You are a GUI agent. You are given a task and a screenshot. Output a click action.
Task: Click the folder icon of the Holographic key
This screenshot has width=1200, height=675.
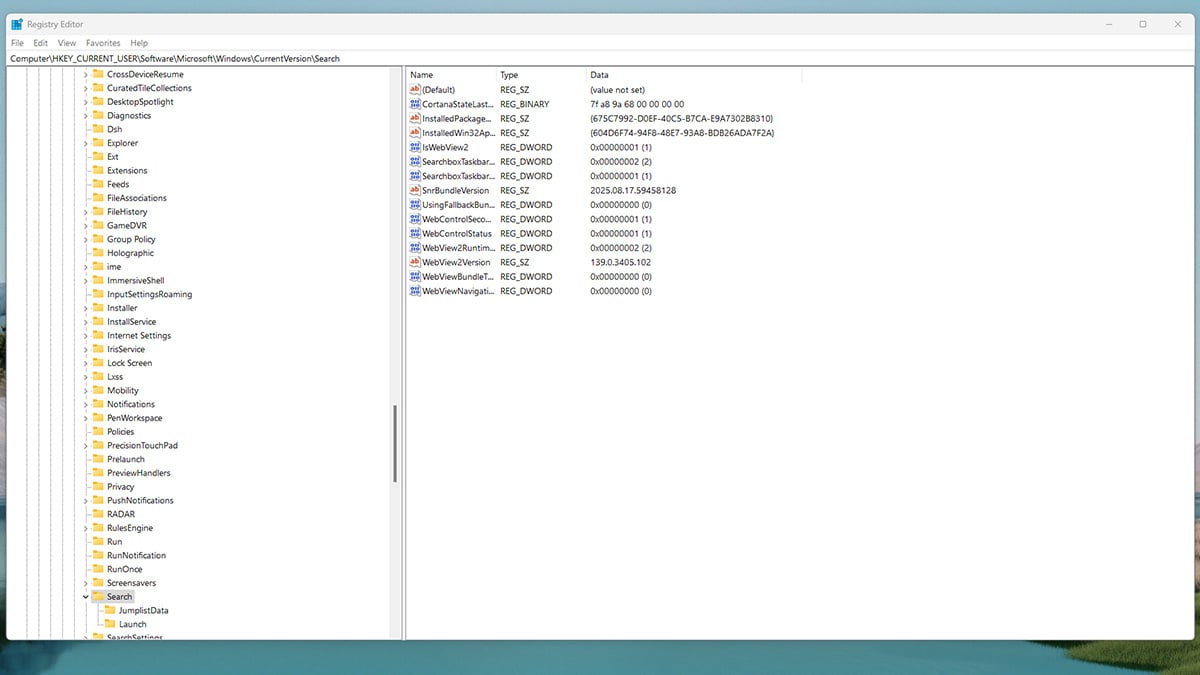[98, 253]
